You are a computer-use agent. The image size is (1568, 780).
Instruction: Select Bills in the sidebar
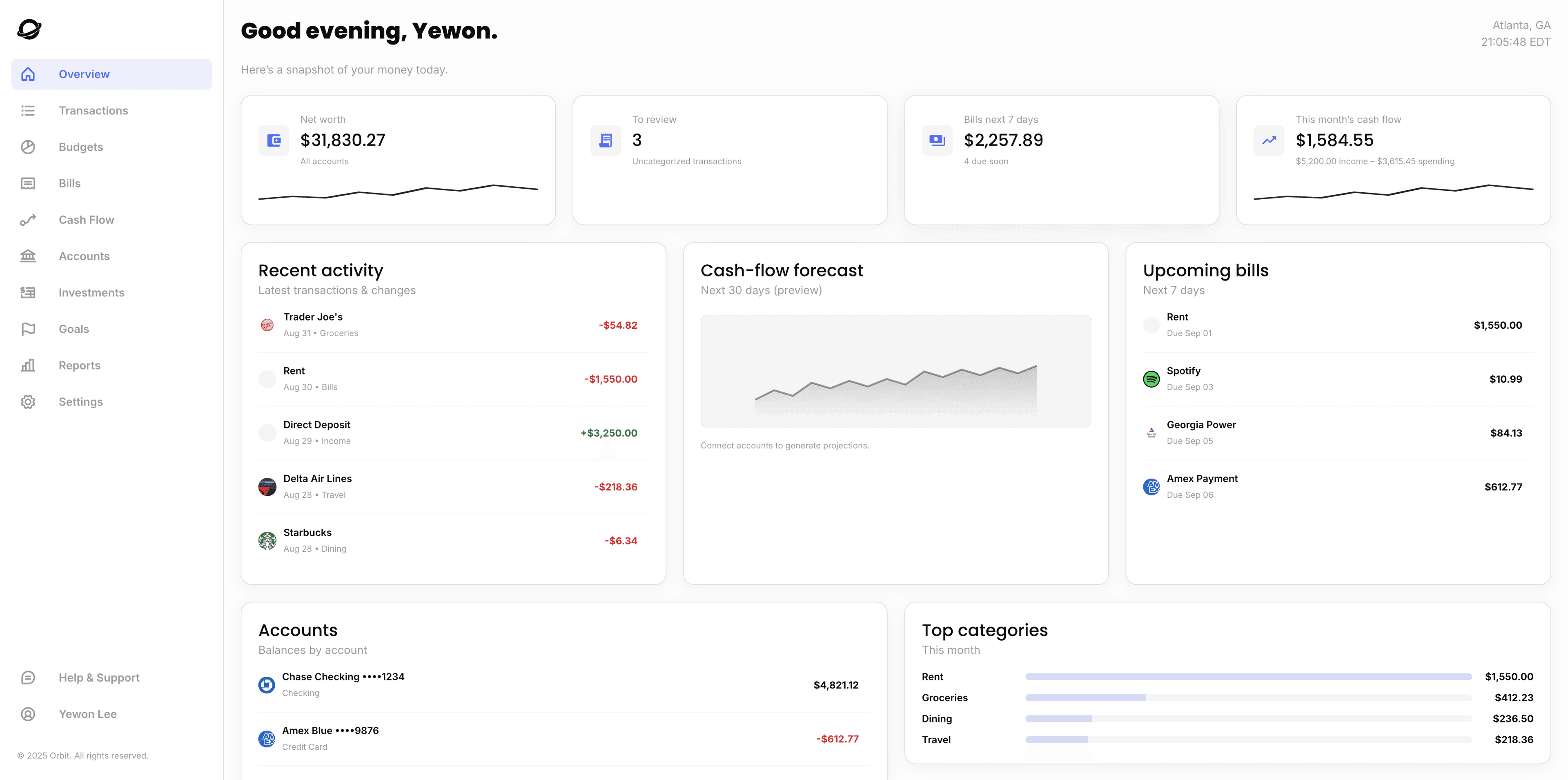pos(69,183)
